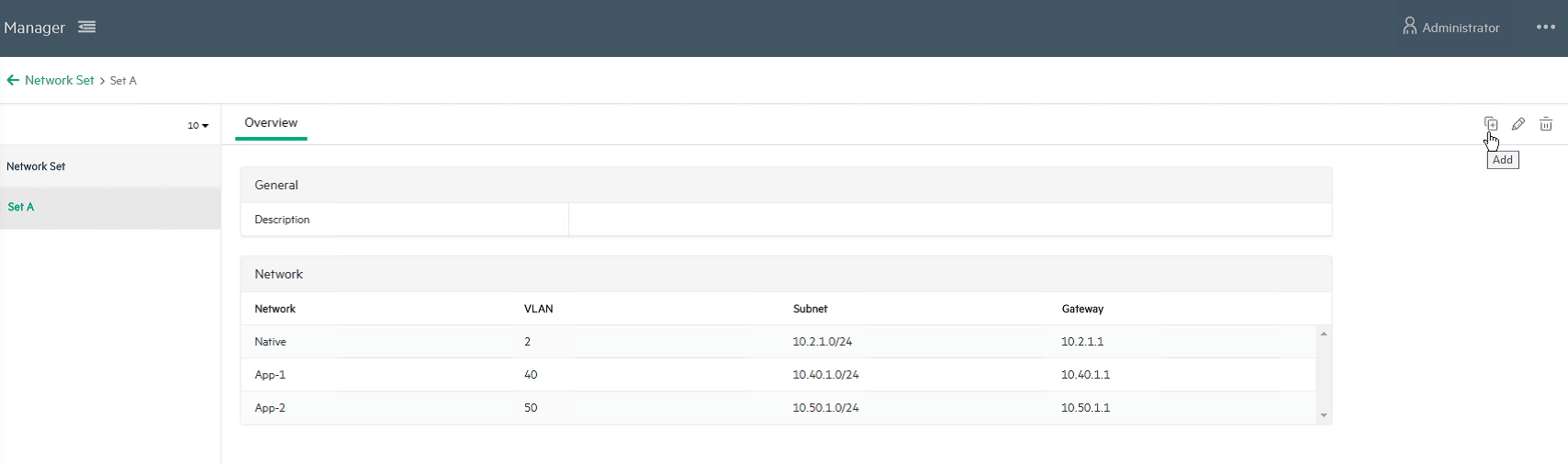Screen dimensions: 1568x465
Task: Switch to the Overview tab
Action: coord(271,123)
